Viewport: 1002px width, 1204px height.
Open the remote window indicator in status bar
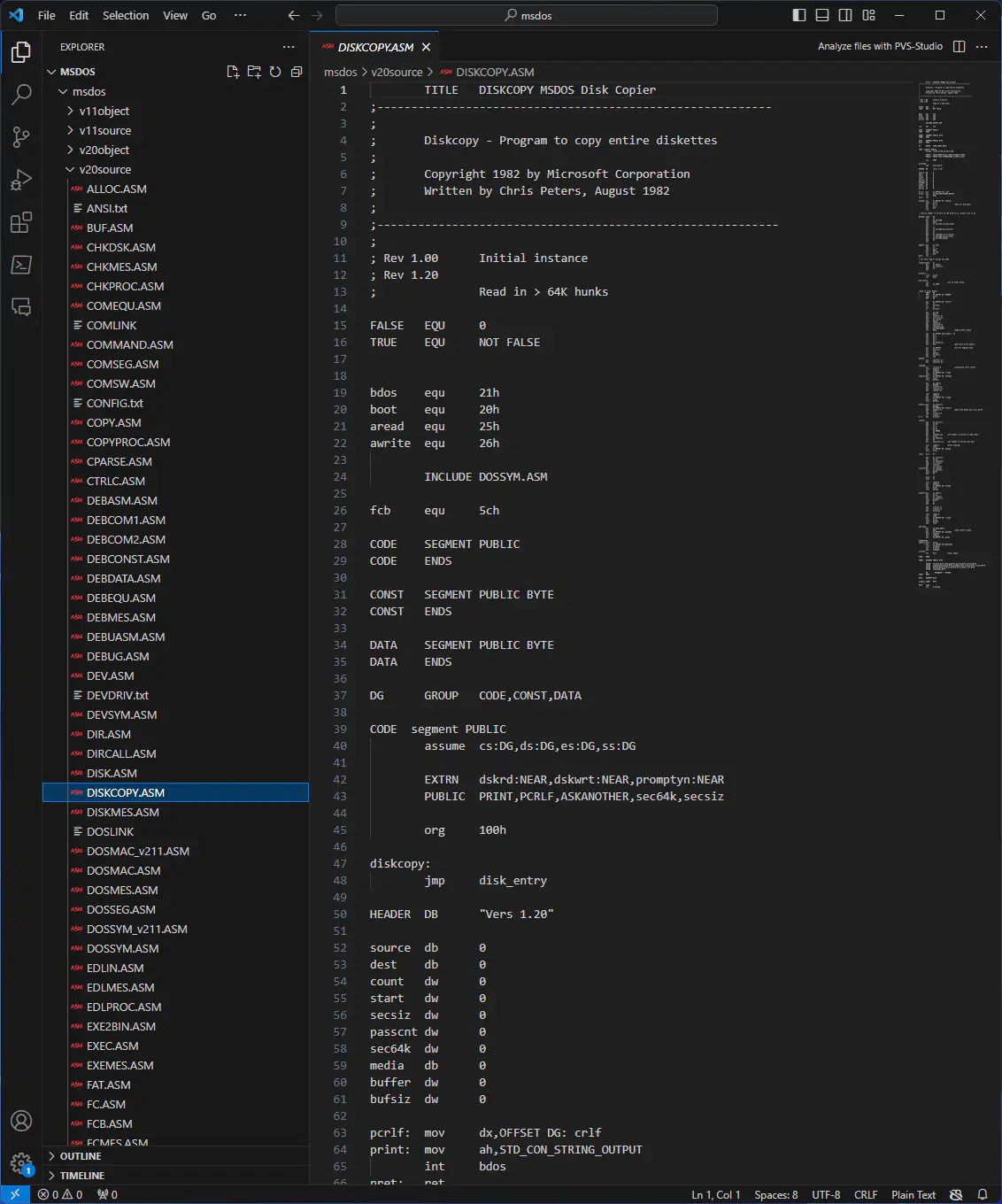[15, 1194]
